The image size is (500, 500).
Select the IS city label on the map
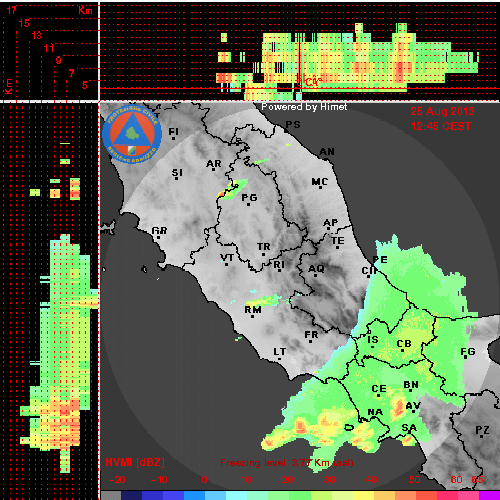click(x=373, y=340)
